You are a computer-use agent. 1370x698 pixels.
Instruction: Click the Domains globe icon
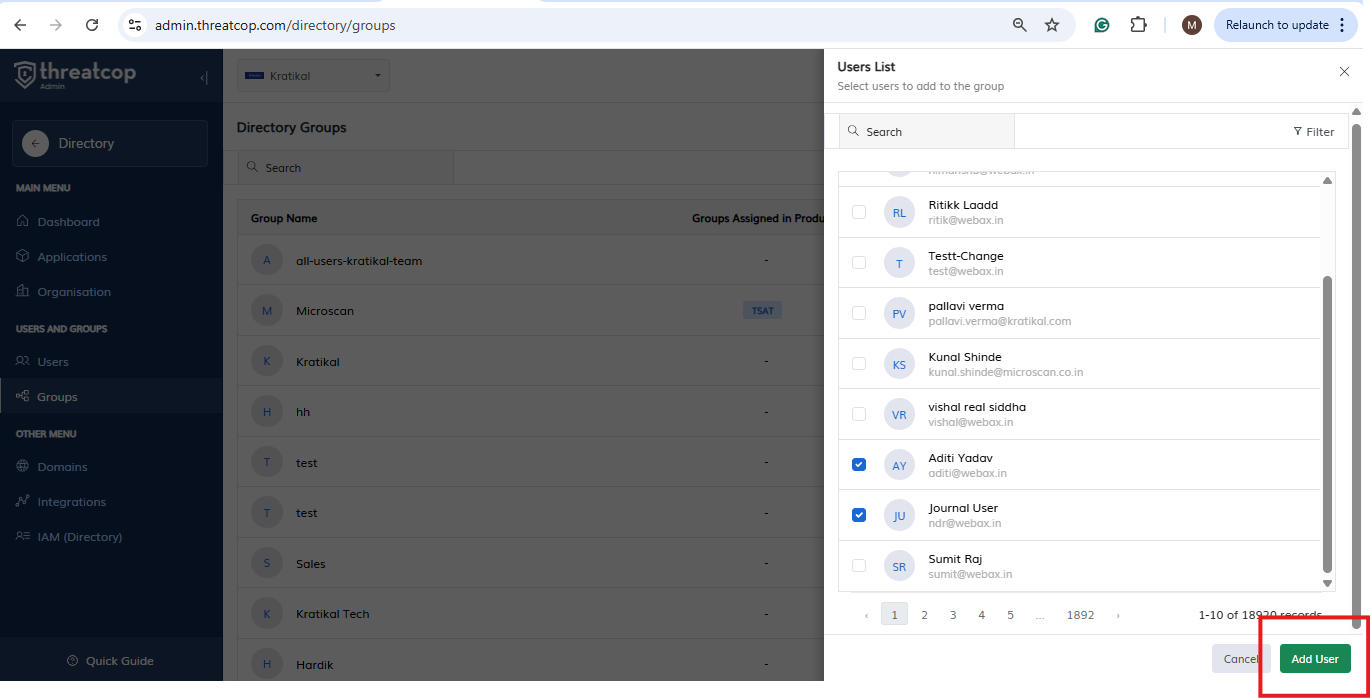[23, 467]
